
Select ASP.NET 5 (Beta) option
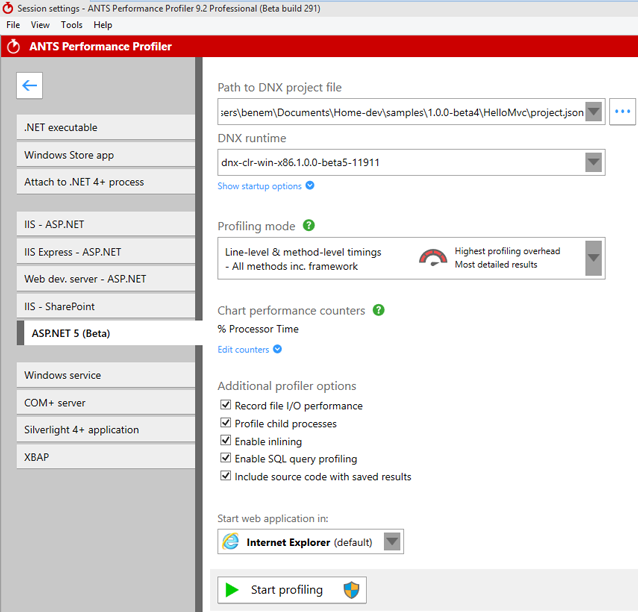pyautogui.click(x=109, y=333)
